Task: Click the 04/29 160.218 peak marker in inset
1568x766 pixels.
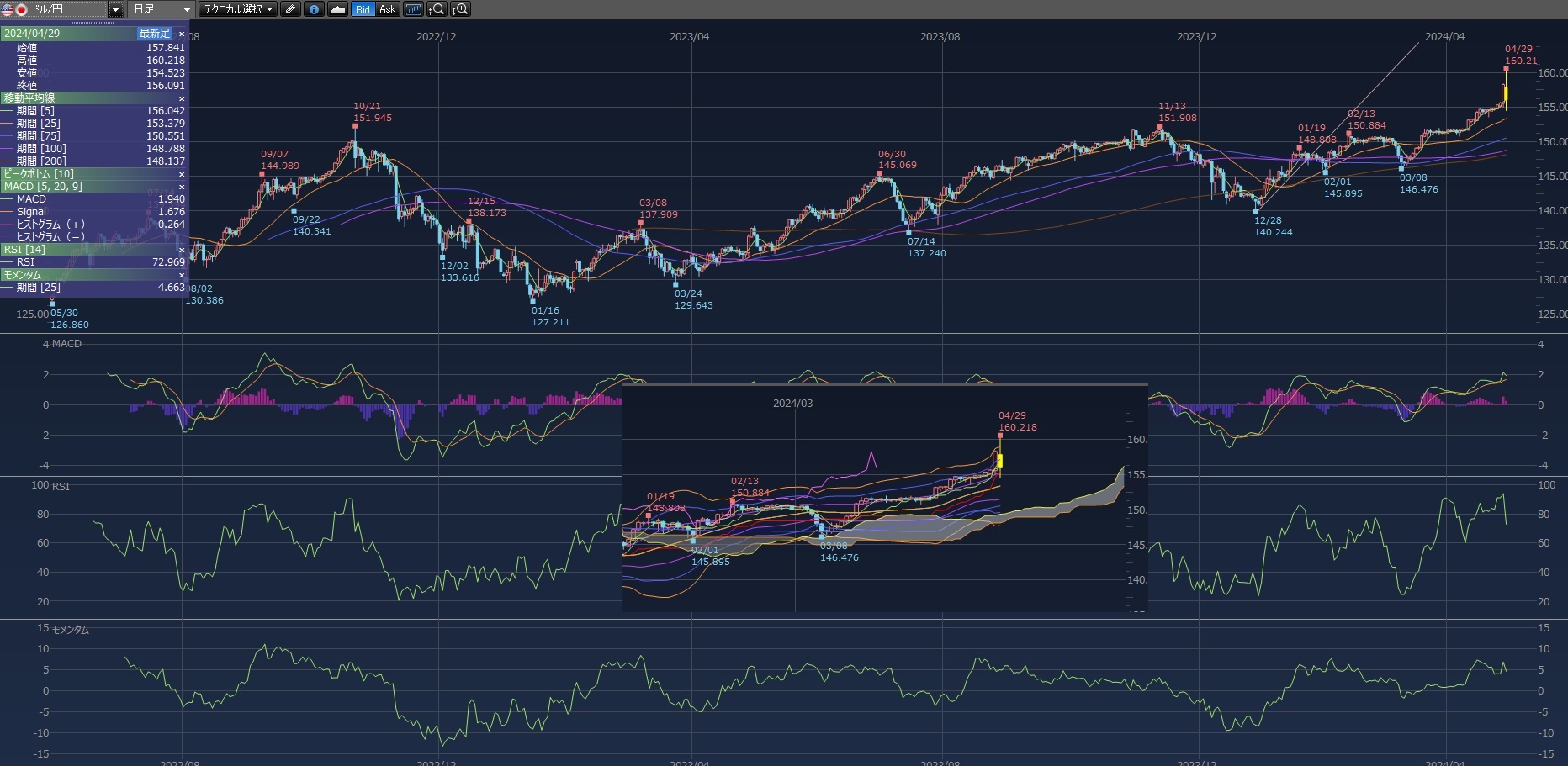Action: 1000,436
